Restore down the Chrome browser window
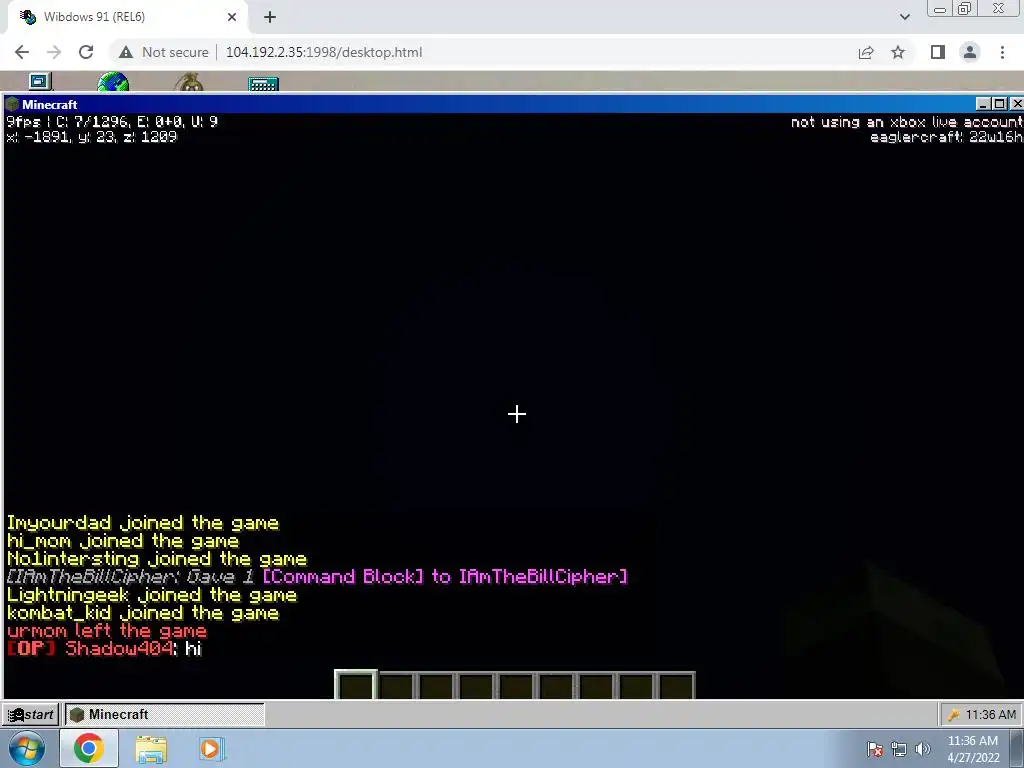 coord(964,8)
